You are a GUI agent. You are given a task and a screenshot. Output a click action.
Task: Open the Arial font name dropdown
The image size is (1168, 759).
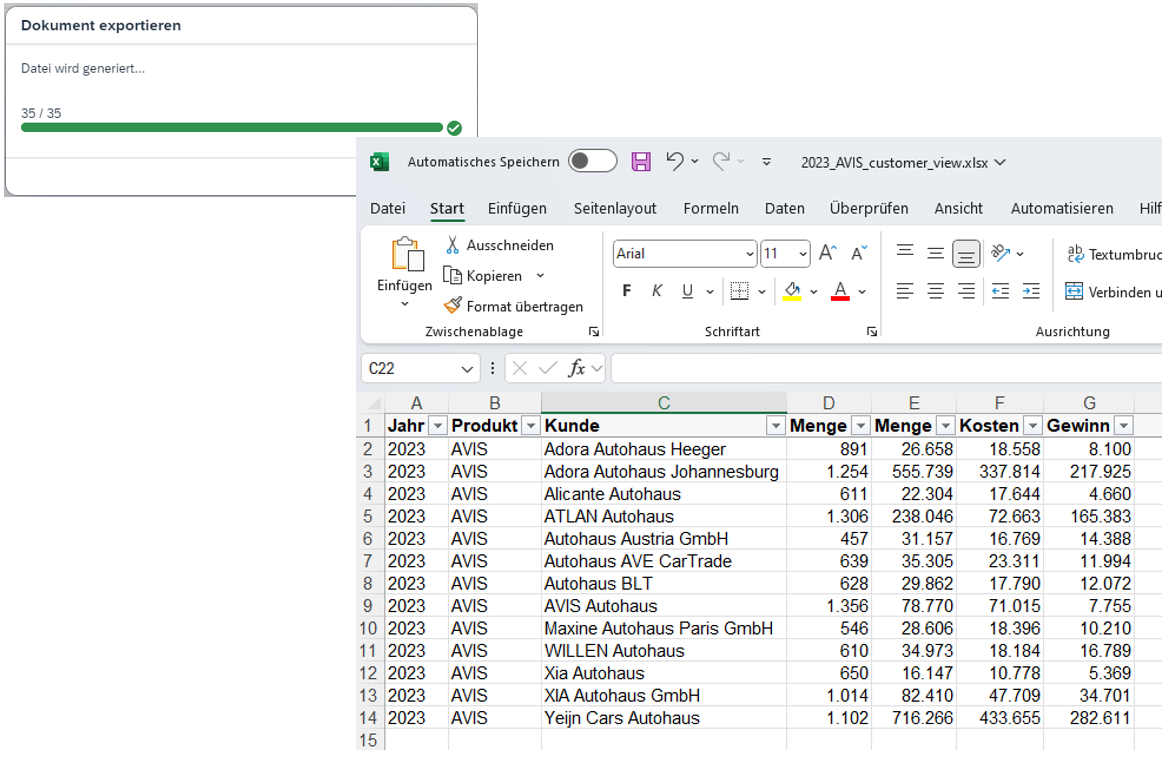(x=749, y=254)
